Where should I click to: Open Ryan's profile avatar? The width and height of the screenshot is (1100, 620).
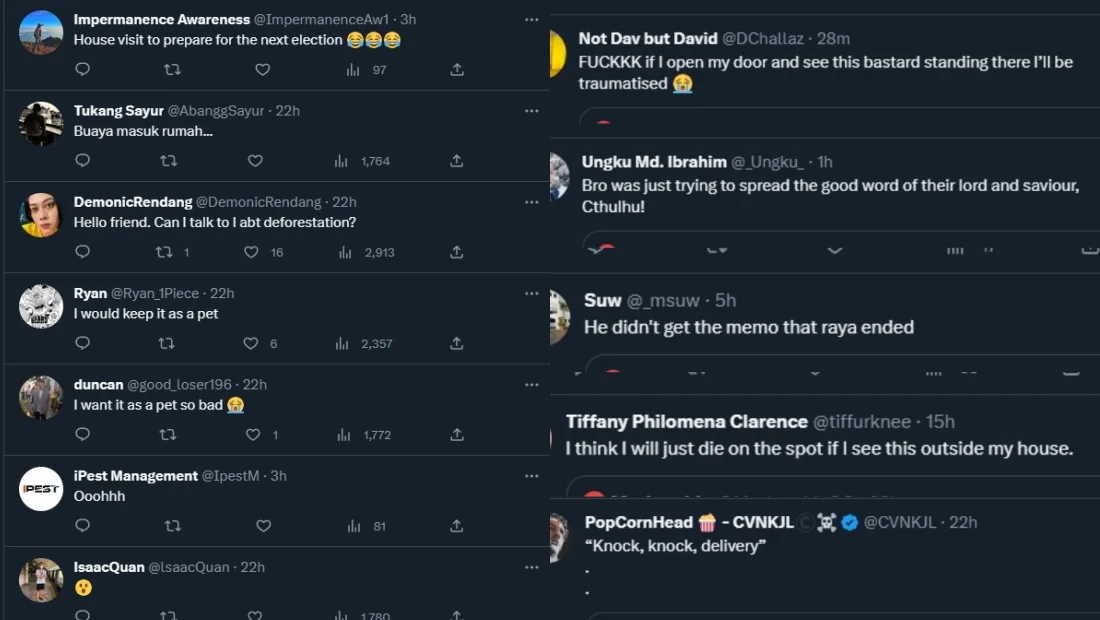(41, 306)
